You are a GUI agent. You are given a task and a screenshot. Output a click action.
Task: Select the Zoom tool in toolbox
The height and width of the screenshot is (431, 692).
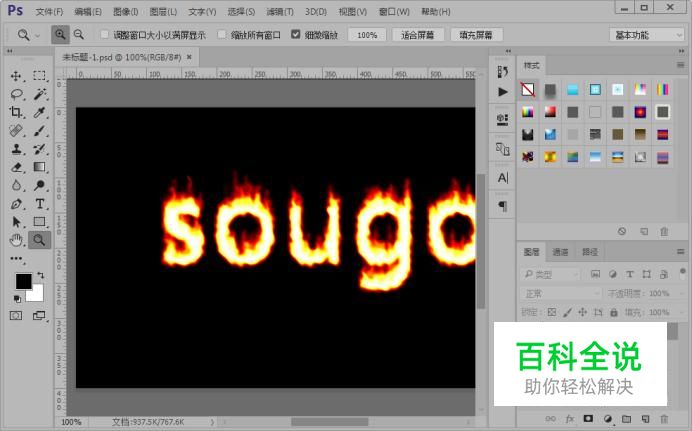[39, 240]
